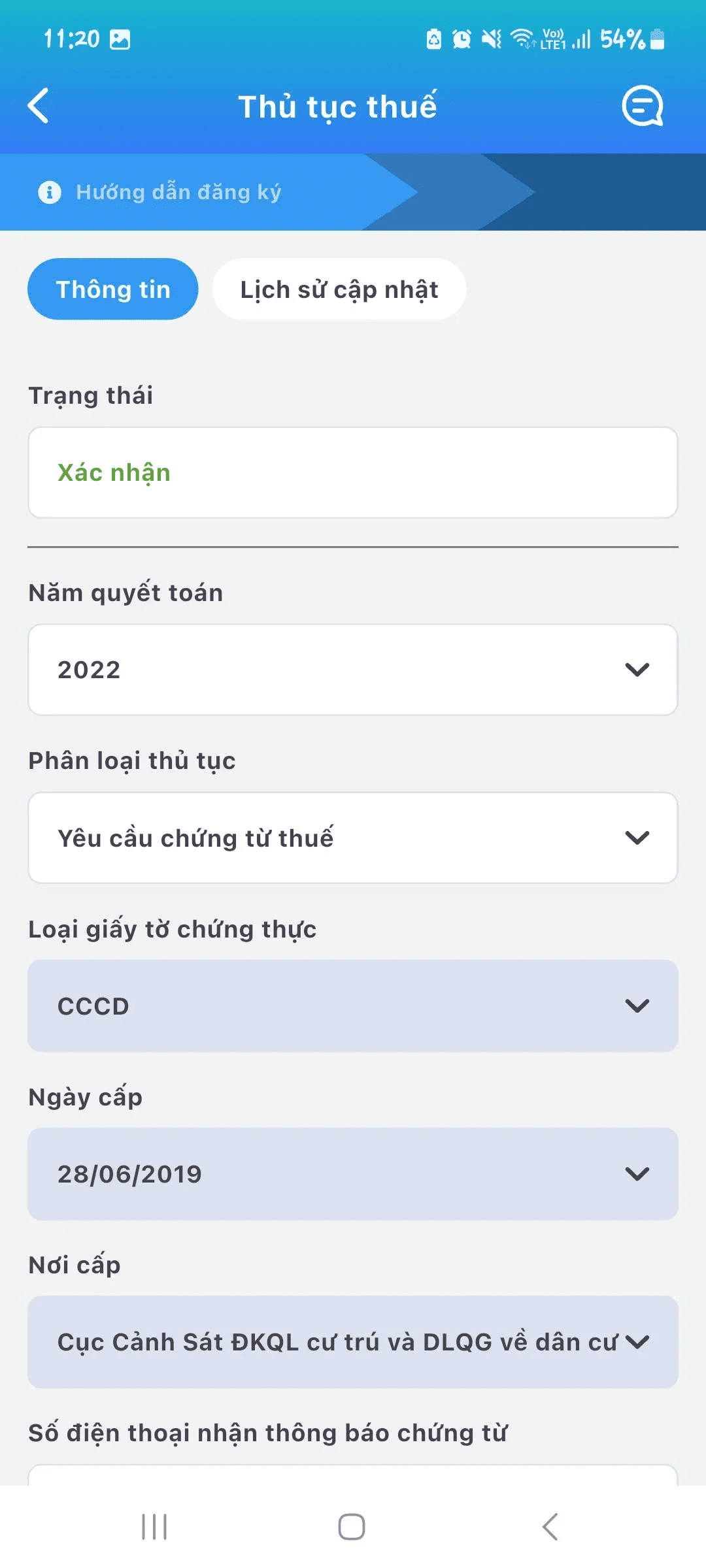This screenshot has height=1568, width=706.
Task: Tap the Thủ tục thuế page title
Action: (337, 106)
